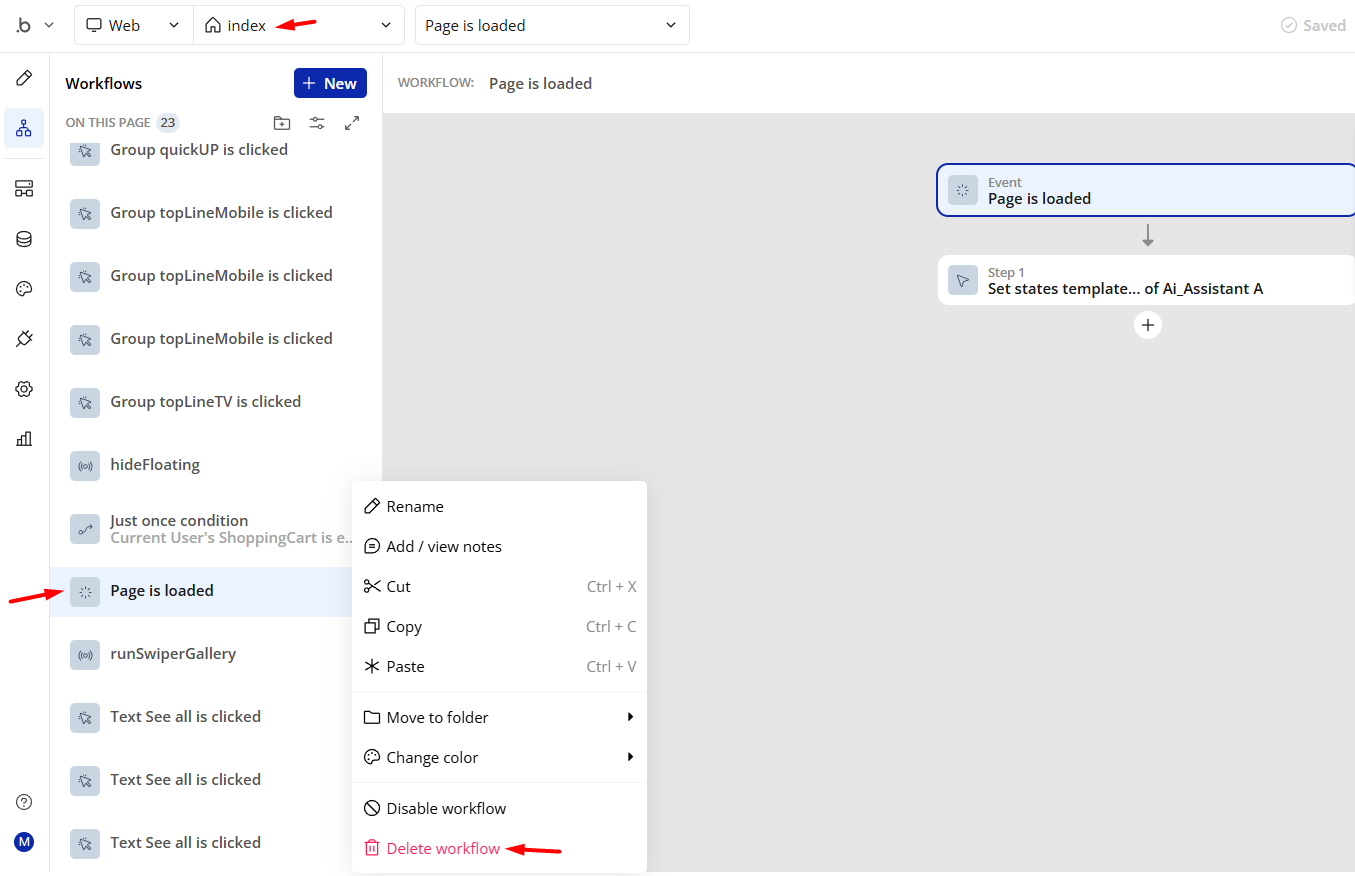Open the Design tab pencil icon
Image resolution: width=1355 pixels, height=876 pixels.
tap(24, 78)
